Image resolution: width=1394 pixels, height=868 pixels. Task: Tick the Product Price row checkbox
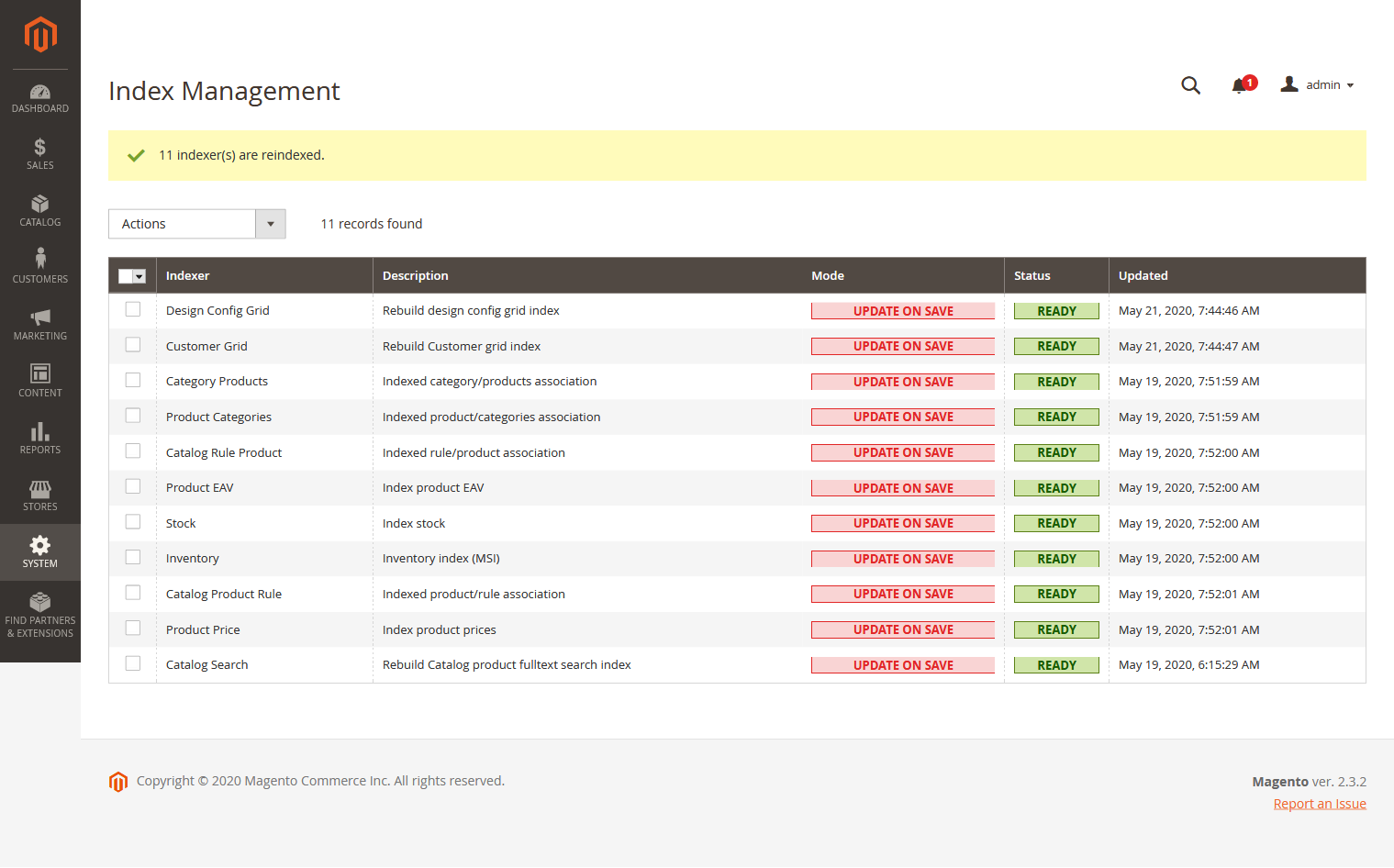click(x=132, y=628)
